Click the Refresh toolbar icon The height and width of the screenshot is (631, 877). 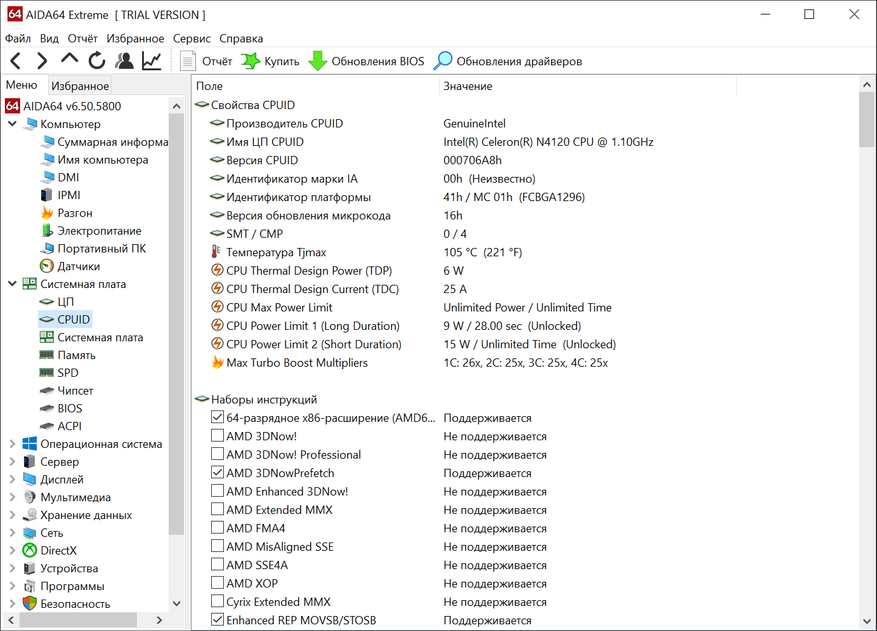97,61
